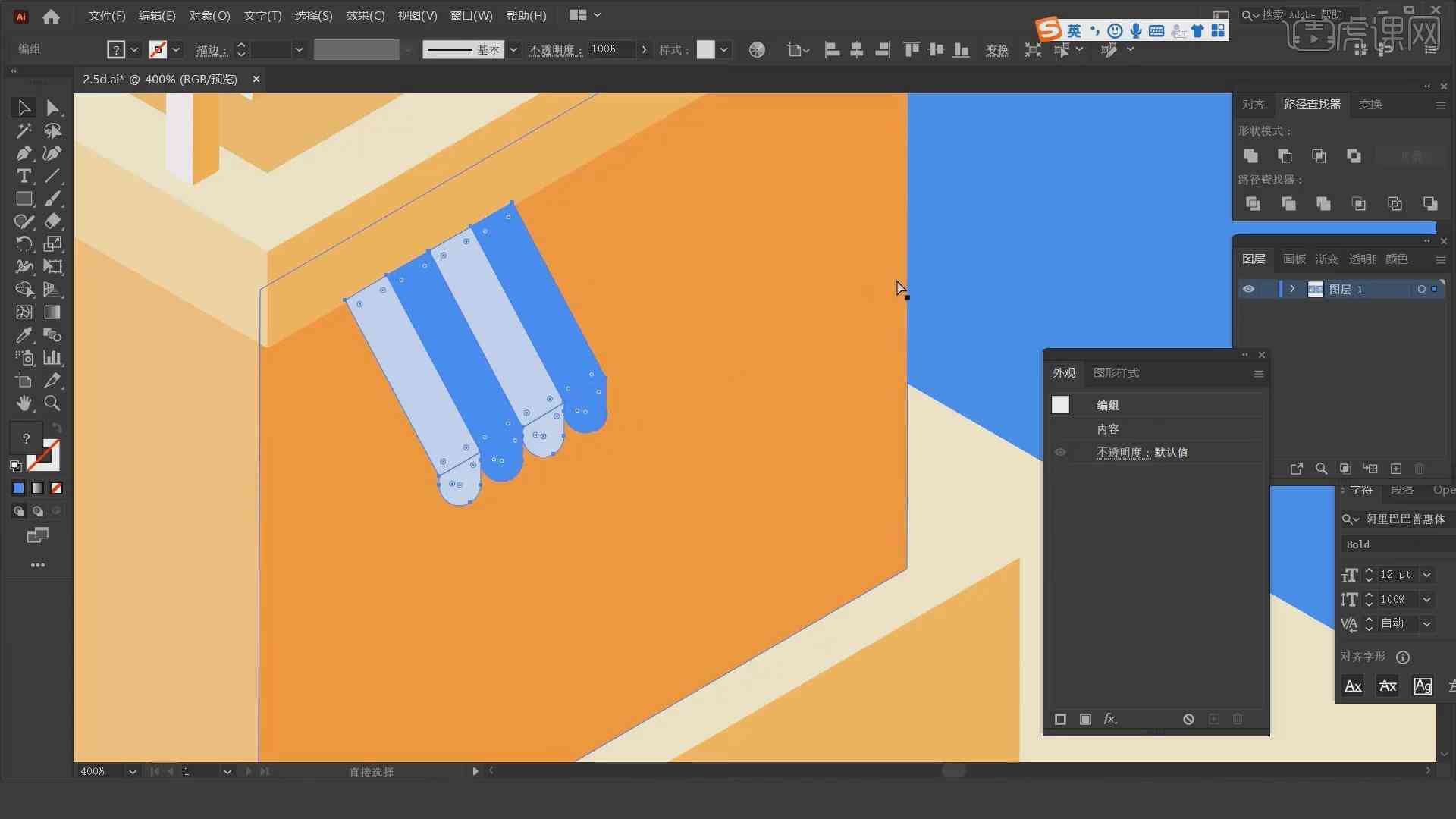Set paint mode to None
This screenshot has width=1456, height=819.
pos(56,488)
